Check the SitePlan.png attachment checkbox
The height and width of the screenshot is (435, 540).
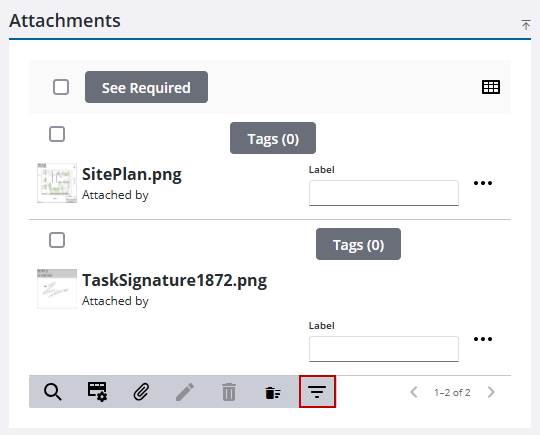(57, 134)
